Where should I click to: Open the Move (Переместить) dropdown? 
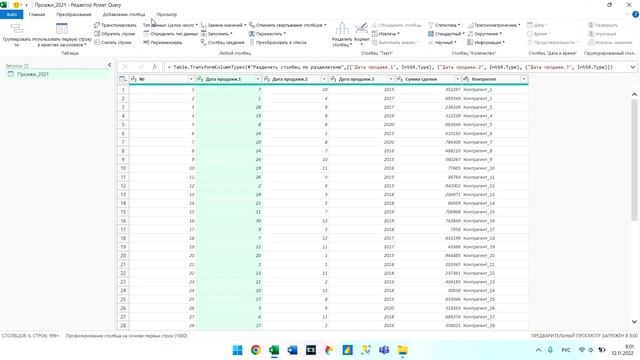tap(267, 34)
